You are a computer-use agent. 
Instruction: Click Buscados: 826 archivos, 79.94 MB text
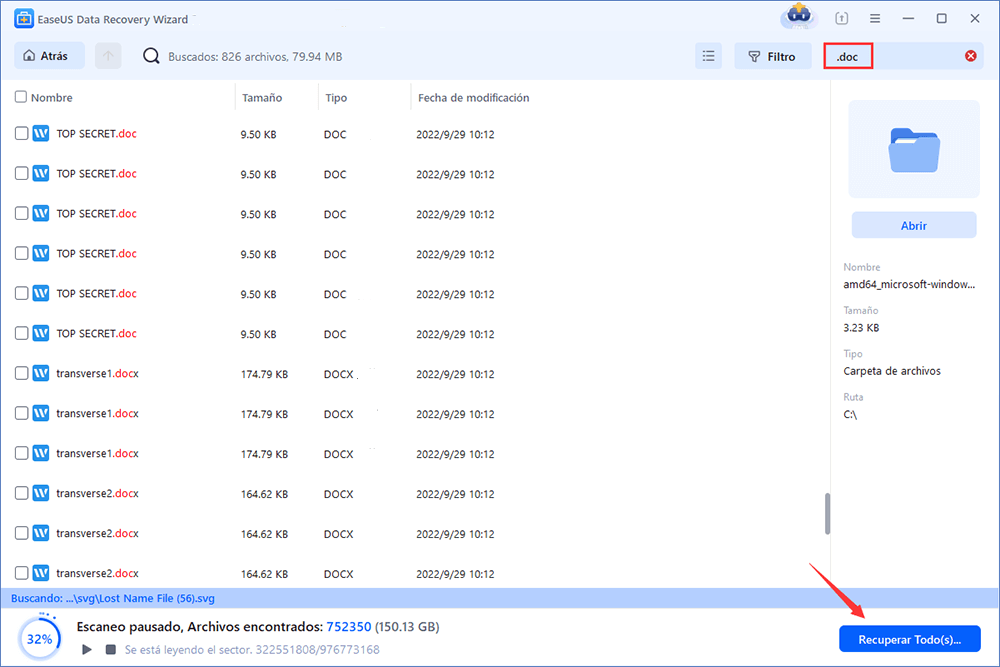click(255, 57)
